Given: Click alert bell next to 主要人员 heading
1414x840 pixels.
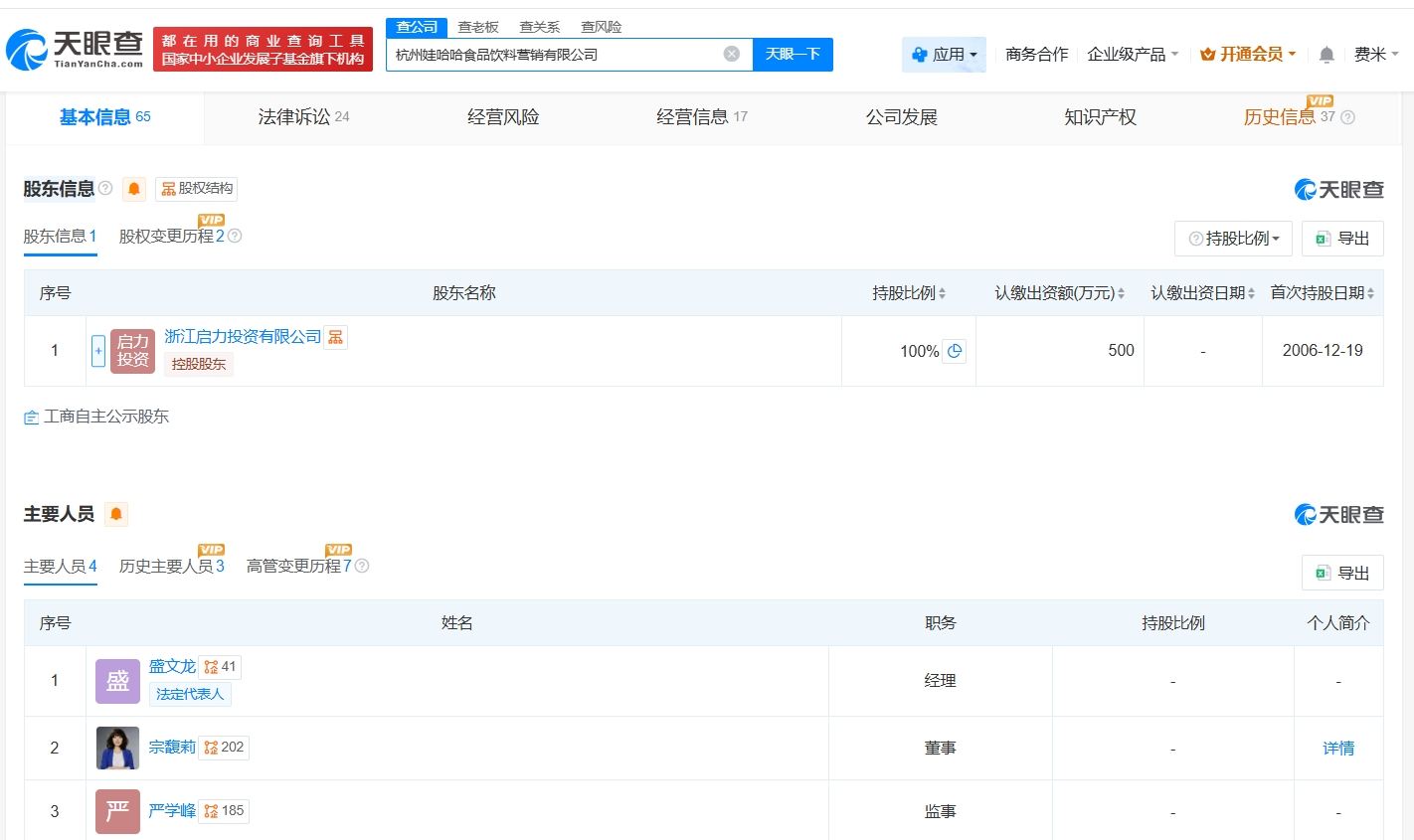Looking at the screenshot, I should (x=116, y=514).
